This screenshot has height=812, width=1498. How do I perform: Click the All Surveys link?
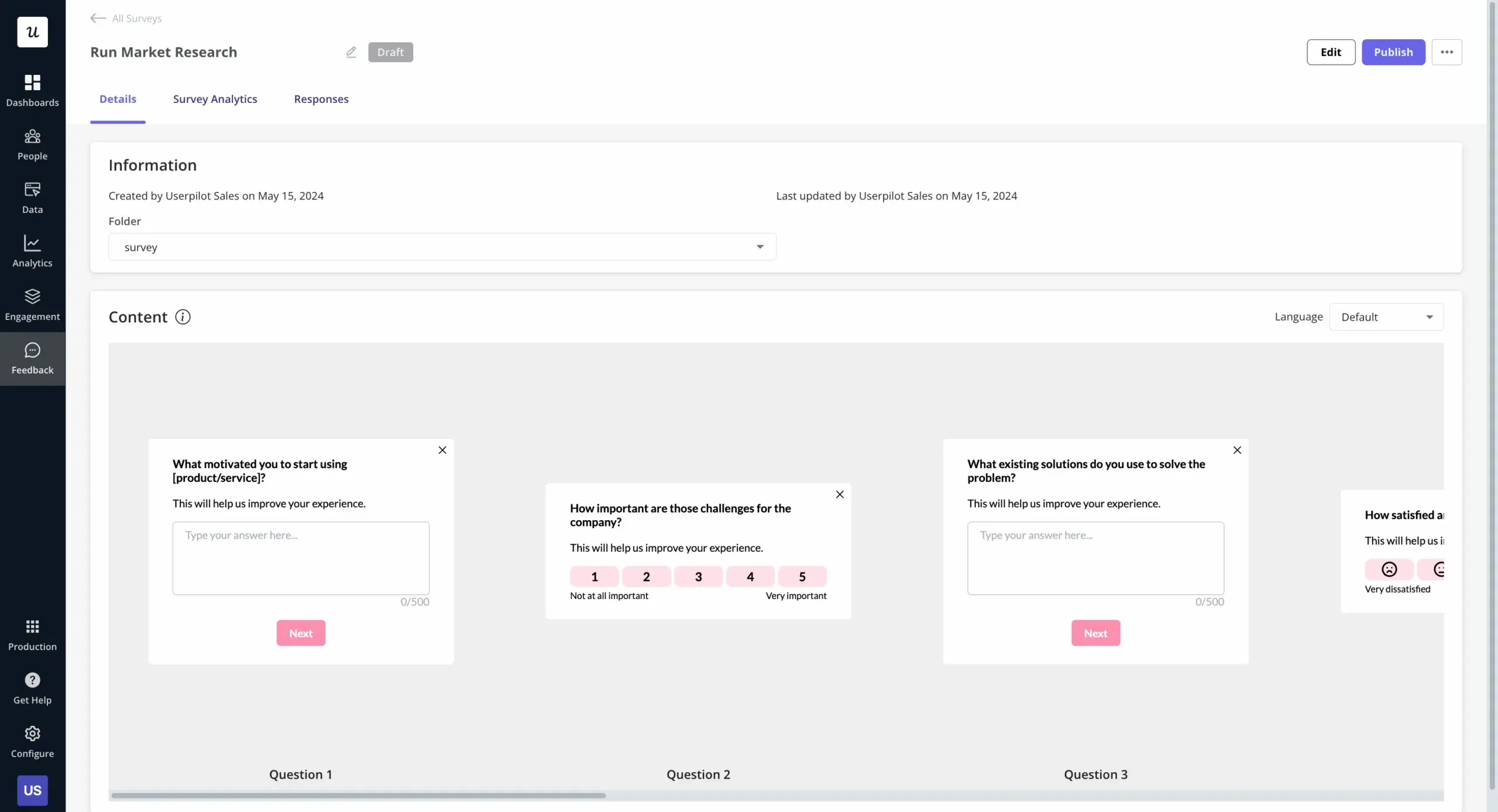[x=137, y=18]
